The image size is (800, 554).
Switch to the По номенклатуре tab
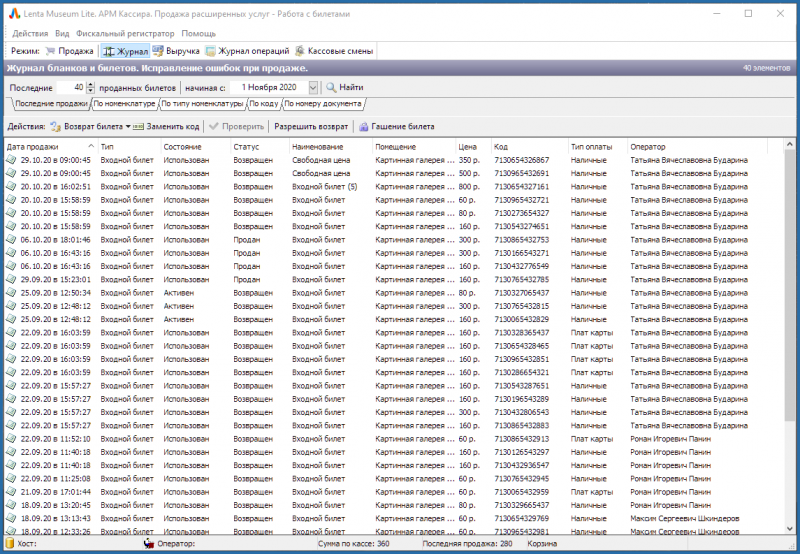(125, 103)
